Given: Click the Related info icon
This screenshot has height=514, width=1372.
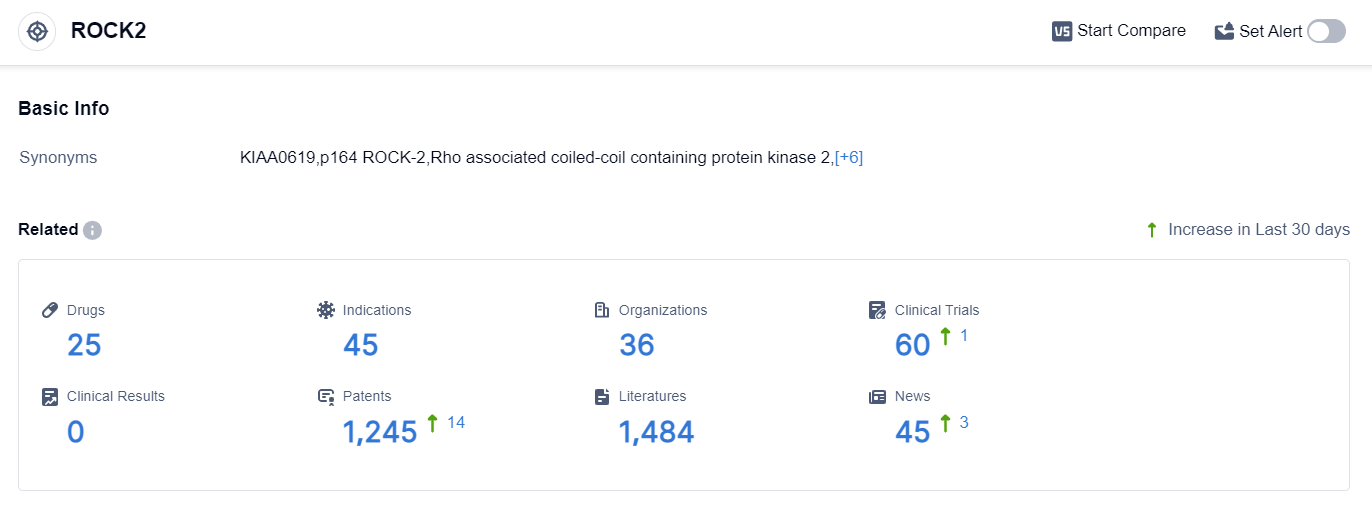Looking at the screenshot, I should point(92,230).
